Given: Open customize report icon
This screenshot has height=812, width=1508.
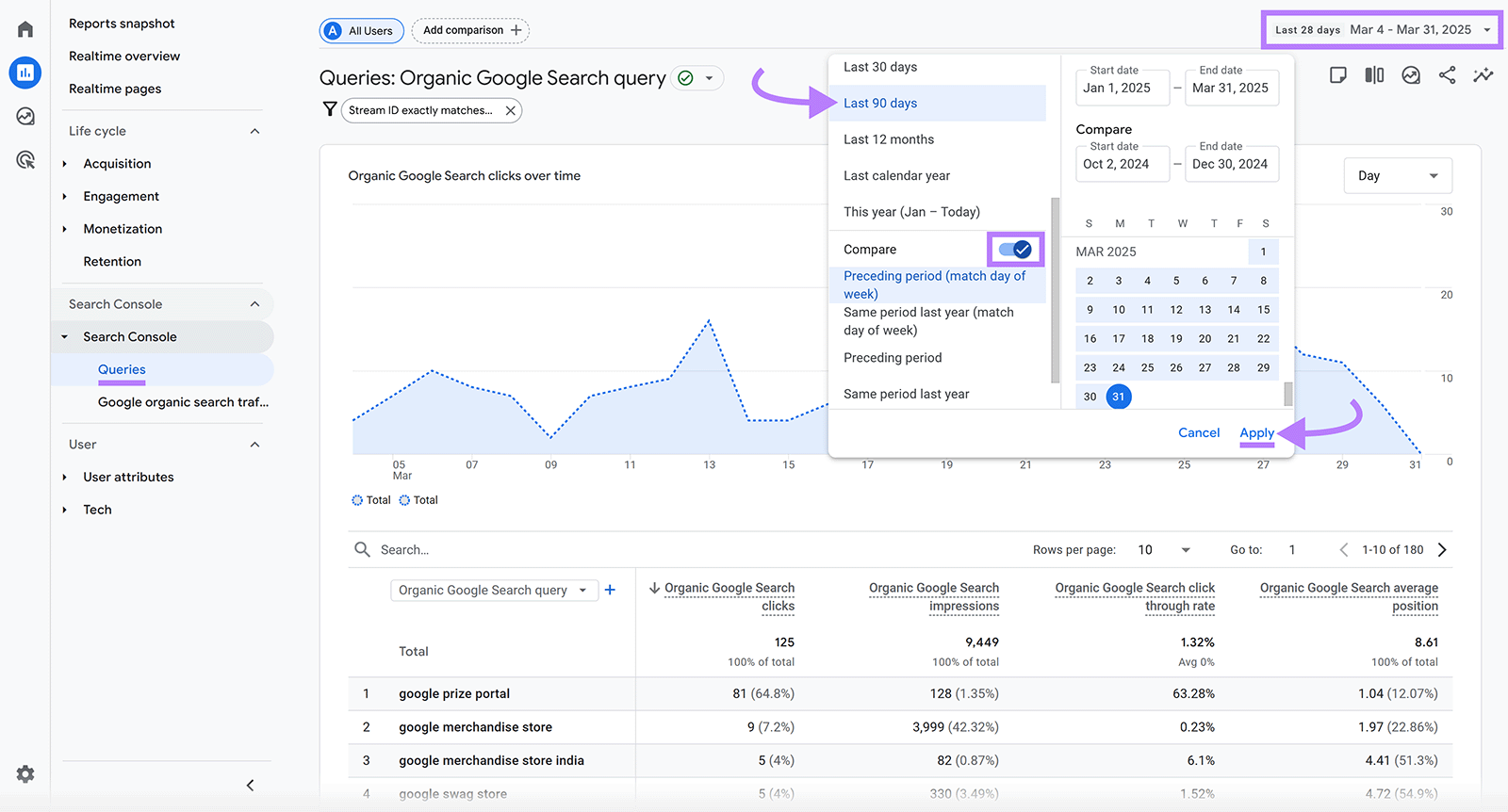Looking at the screenshot, I should (x=1337, y=75).
